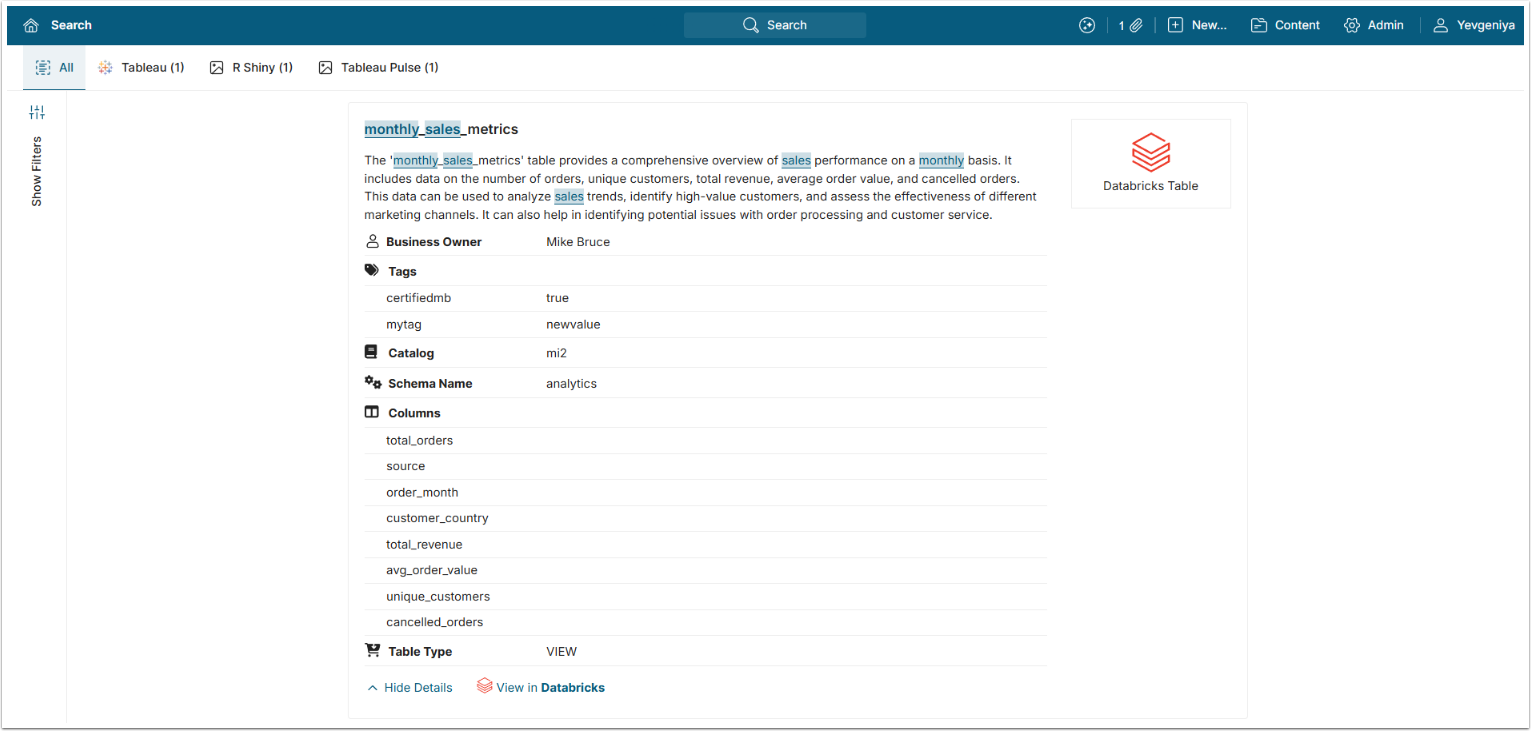Click the certifiedmb tag name

click(x=419, y=298)
